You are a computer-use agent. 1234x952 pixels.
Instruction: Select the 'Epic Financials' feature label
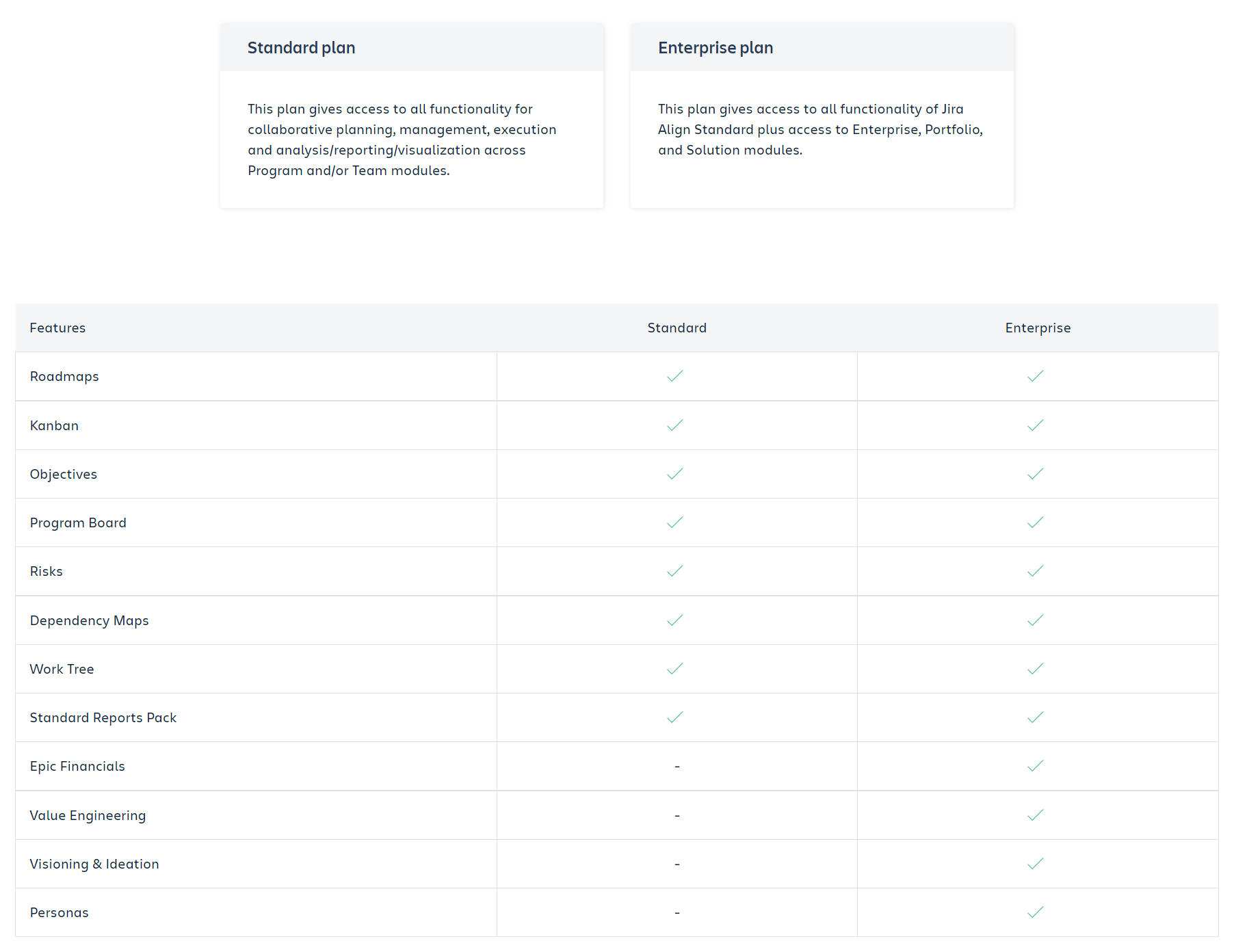click(77, 767)
